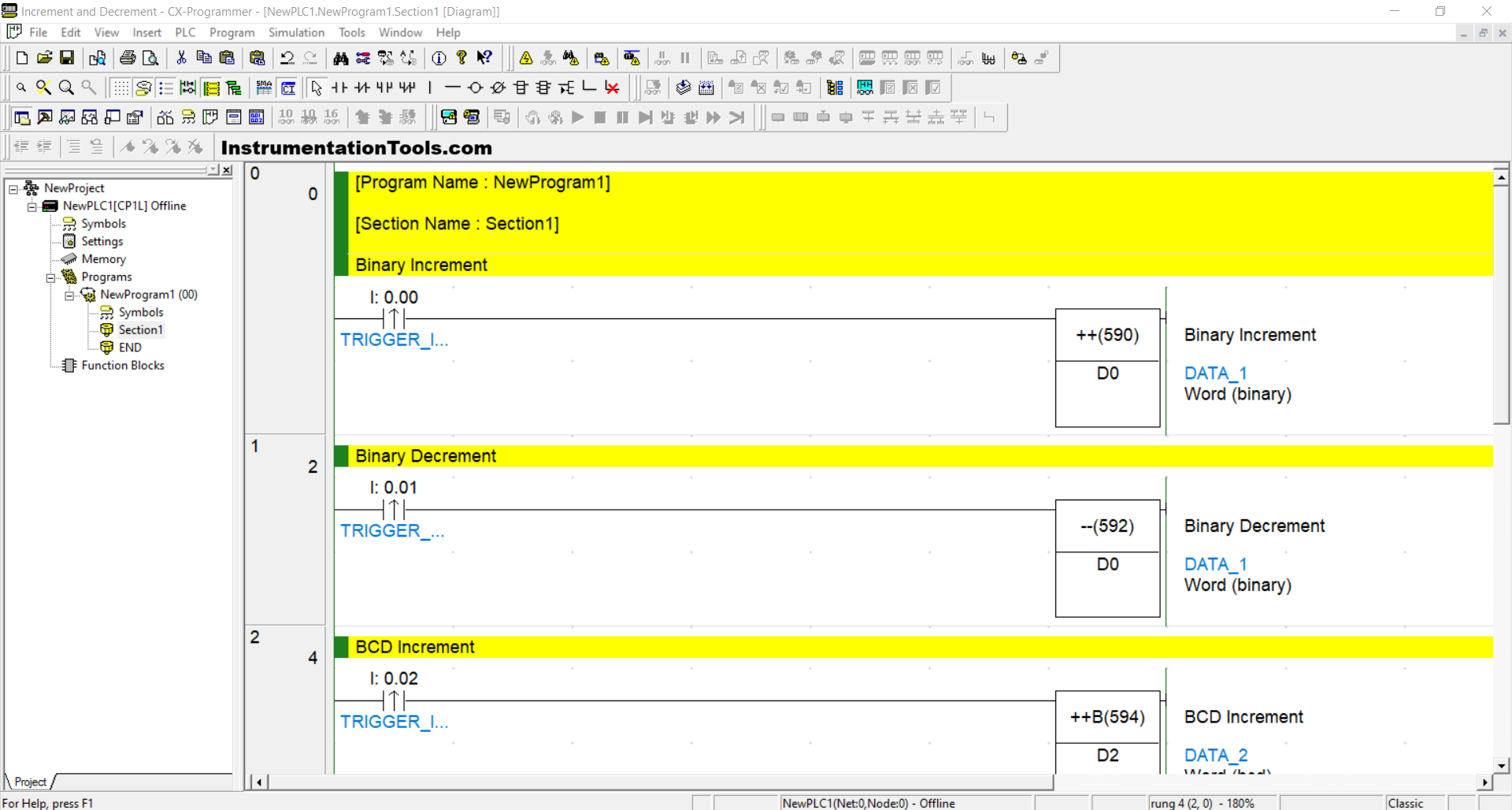
Task: Select END section in project tree
Action: [x=130, y=347]
